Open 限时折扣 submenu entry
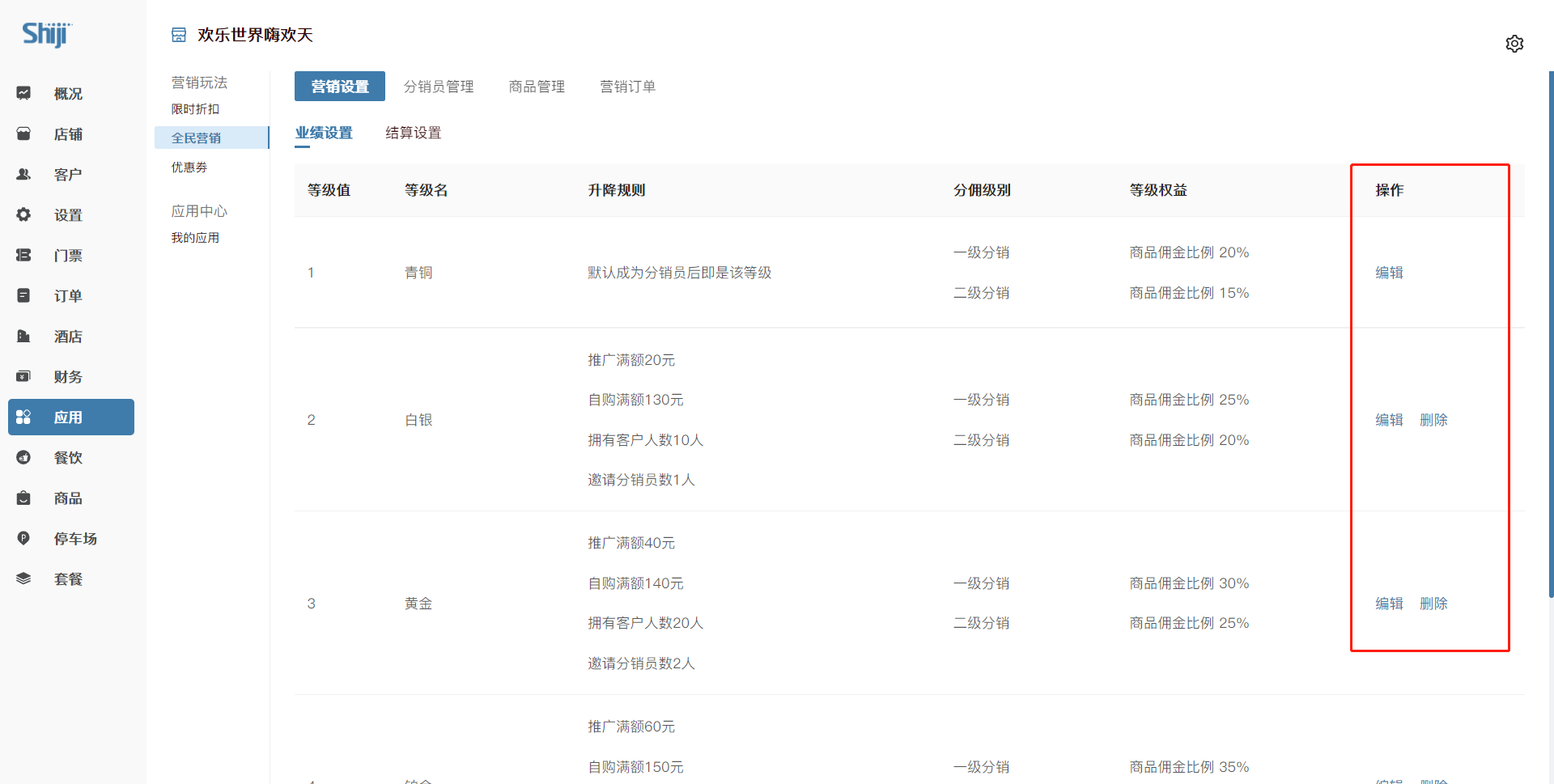Image resolution: width=1554 pixels, height=784 pixels. click(x=195, y=109)
